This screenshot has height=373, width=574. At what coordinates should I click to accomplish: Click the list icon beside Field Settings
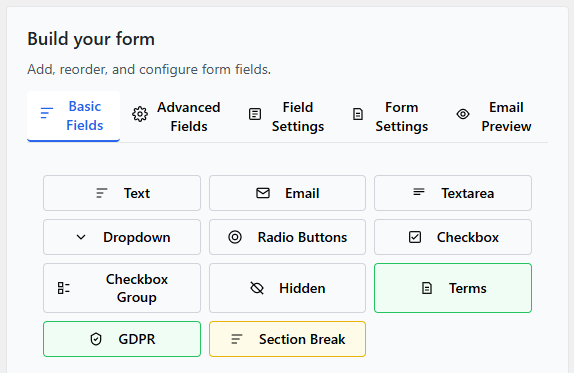pos(255,114)
